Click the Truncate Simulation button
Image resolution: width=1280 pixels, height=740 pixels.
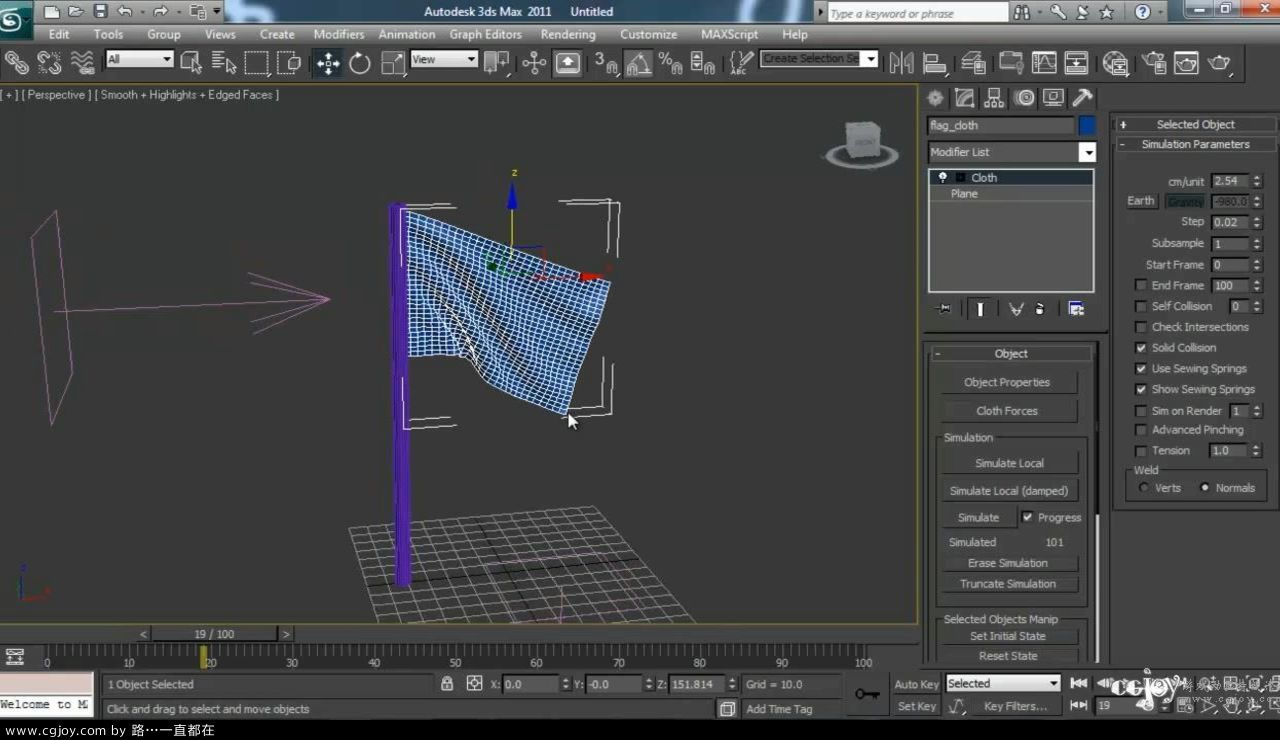(x=1008, y=584)
